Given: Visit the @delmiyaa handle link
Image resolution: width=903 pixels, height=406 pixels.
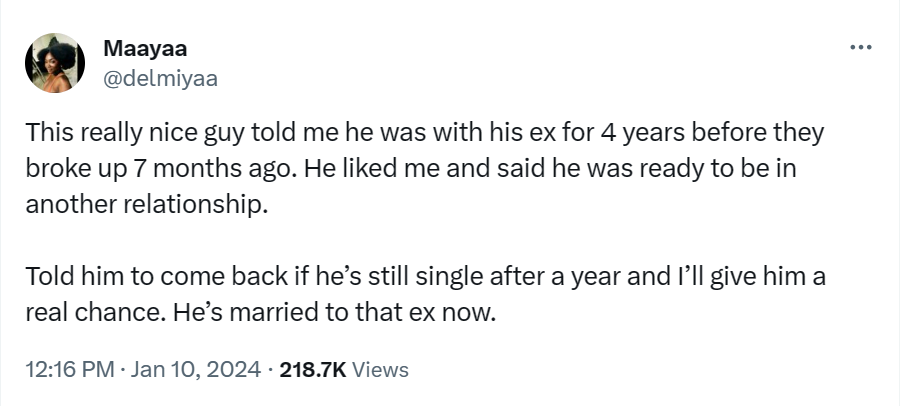Looking at the screenshot, I should (160, 78).
